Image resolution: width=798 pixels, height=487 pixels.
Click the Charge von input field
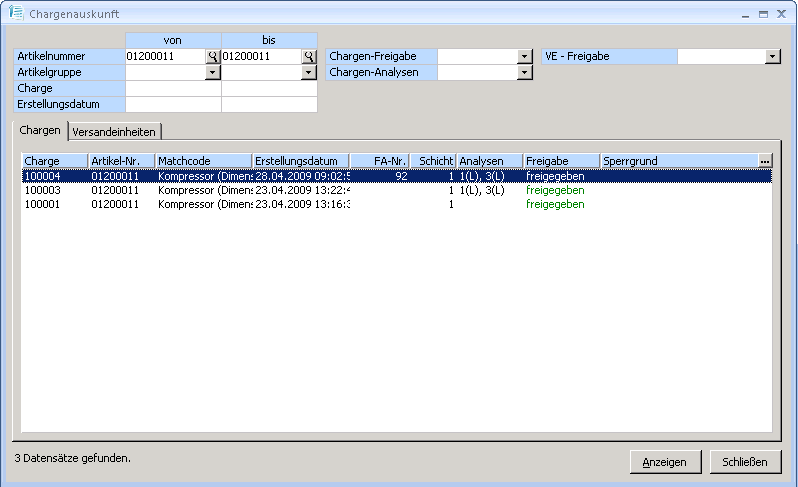pyautogui.click(x=173, y=89)
